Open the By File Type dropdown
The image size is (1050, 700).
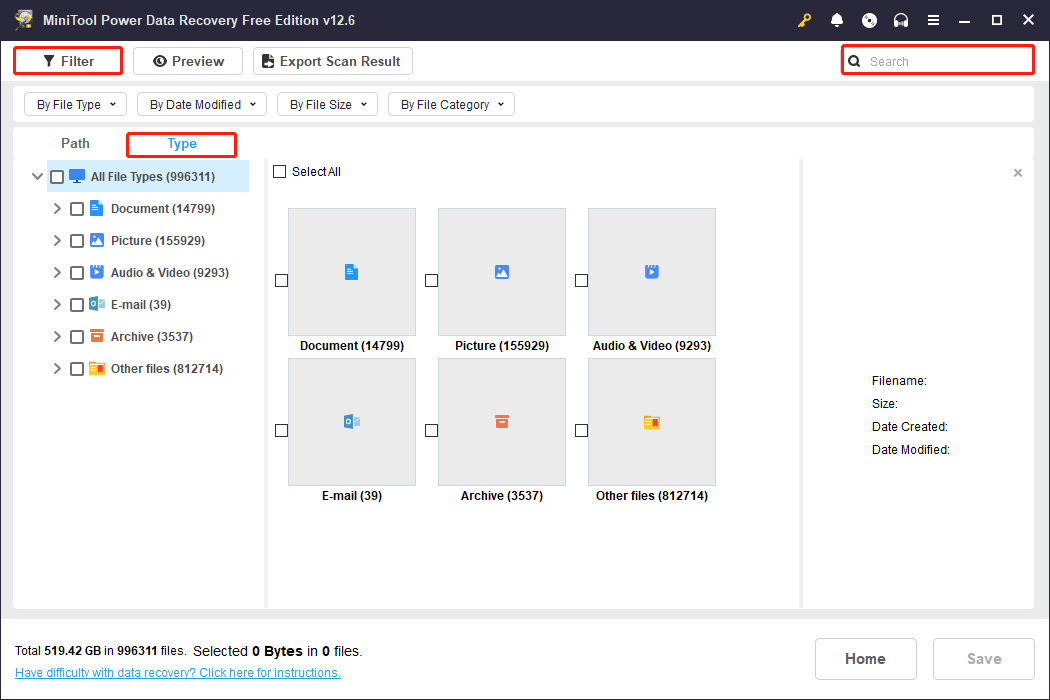(x=75, y=103)
